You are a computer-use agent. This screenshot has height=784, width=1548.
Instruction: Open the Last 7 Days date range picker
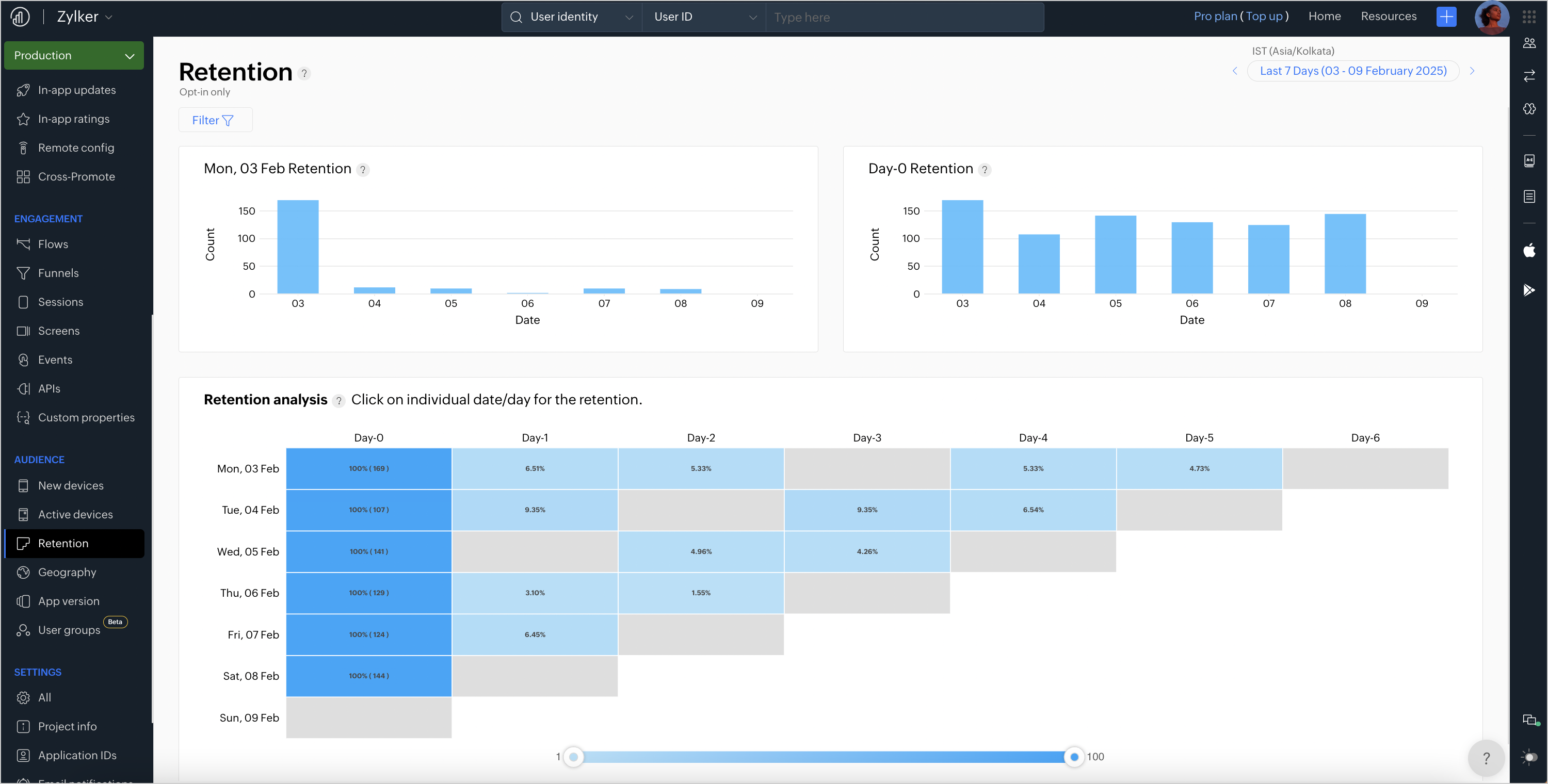click(x=1353, y=71)
